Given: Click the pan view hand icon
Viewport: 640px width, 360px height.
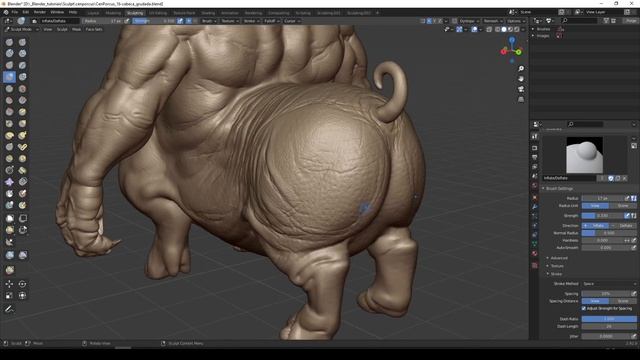Looking at the screenshot, I should [521, 79].
